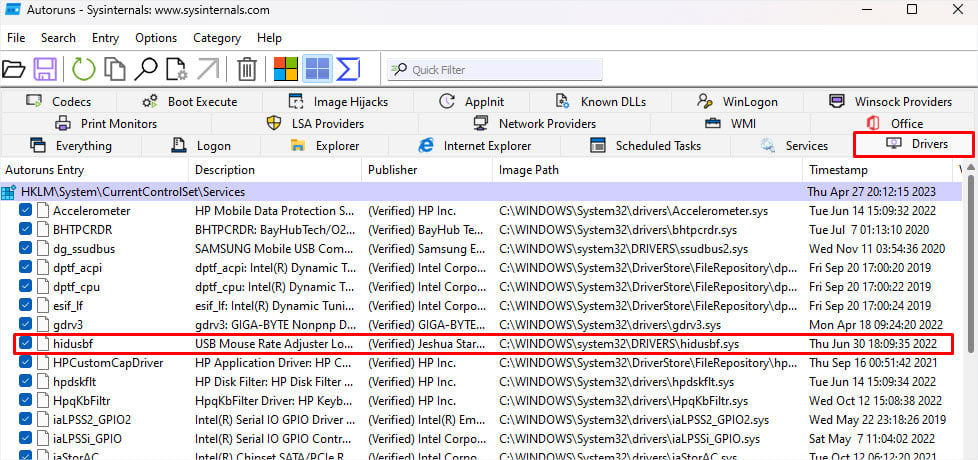Click the file icon beside dptf_acpi

click(x=42, y=268)
